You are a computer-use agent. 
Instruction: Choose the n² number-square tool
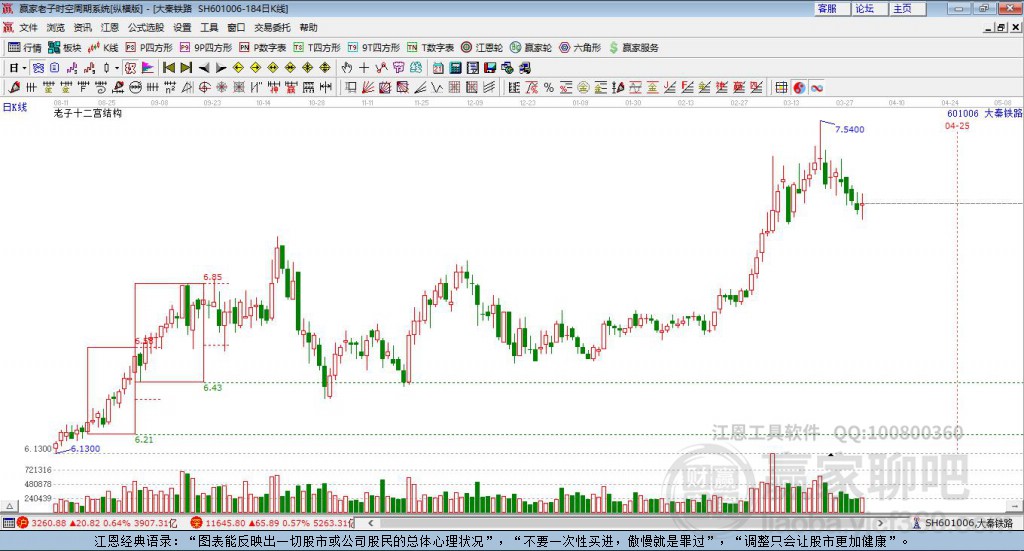point(170,87)
